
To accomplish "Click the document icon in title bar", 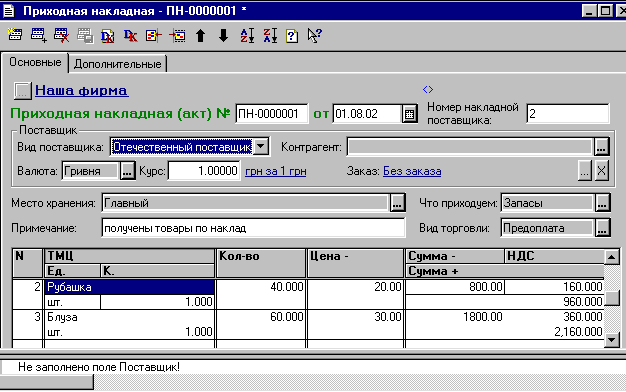I will point(9,11).
